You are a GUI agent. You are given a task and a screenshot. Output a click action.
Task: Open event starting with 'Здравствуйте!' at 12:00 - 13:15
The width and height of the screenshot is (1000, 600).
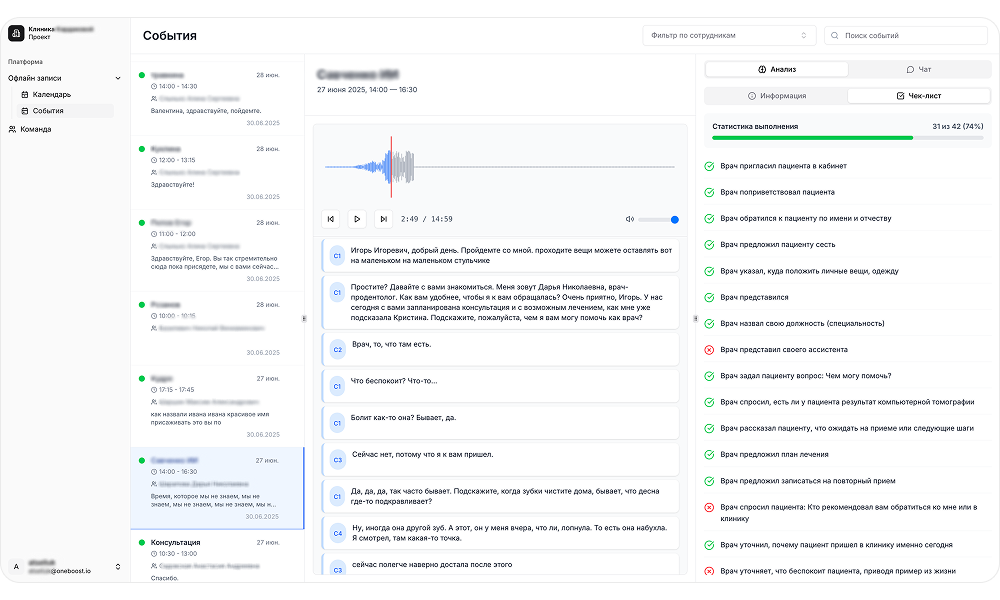(217, 173)
